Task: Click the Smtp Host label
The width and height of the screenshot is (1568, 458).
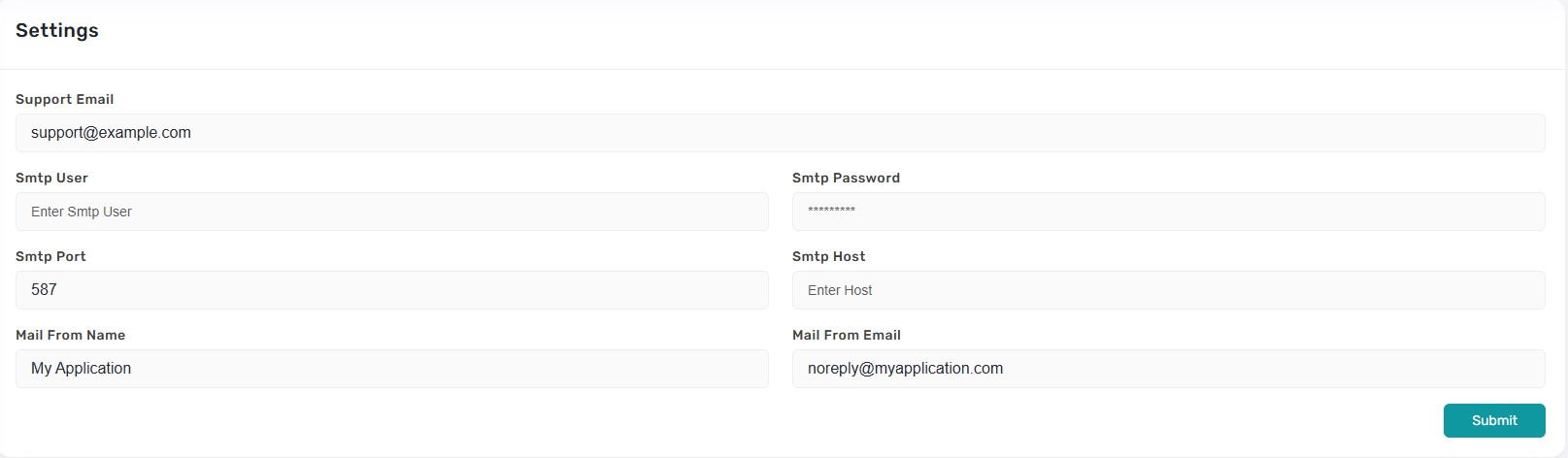Action: coord(828,256)
